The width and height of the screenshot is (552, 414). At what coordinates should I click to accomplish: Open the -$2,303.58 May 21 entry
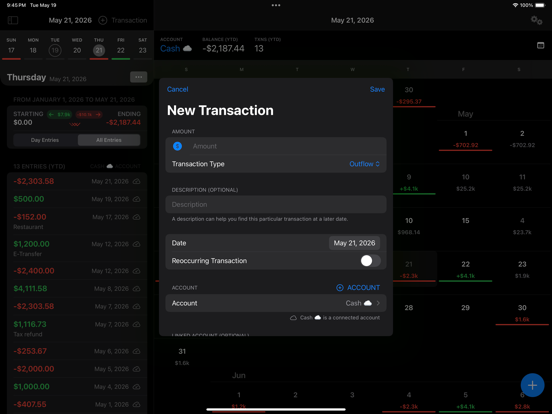click(77, 181)
